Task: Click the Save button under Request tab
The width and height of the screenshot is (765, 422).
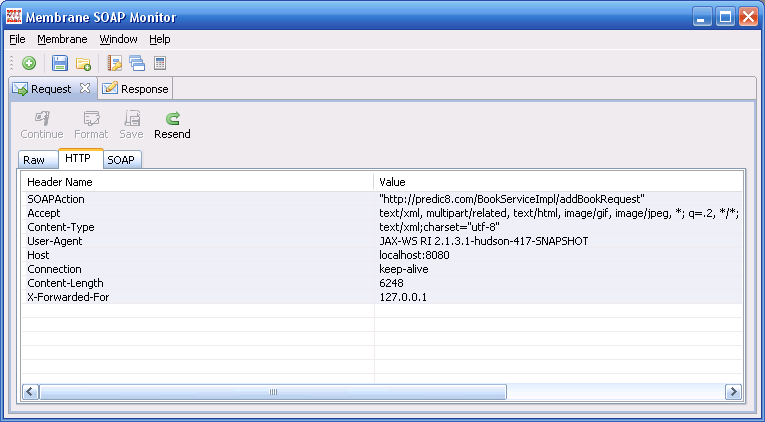Action: tap(131, 125)
